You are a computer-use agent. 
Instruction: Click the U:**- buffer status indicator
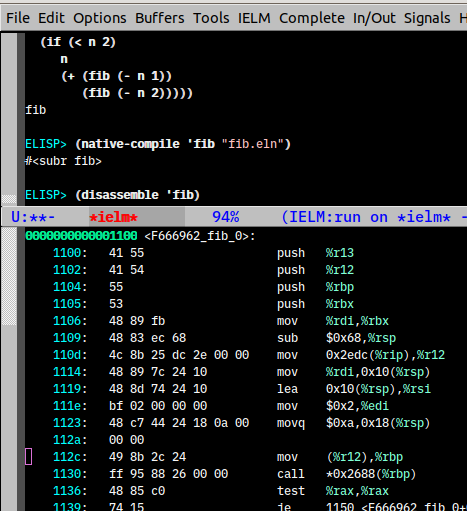click(x=33, y=217)
